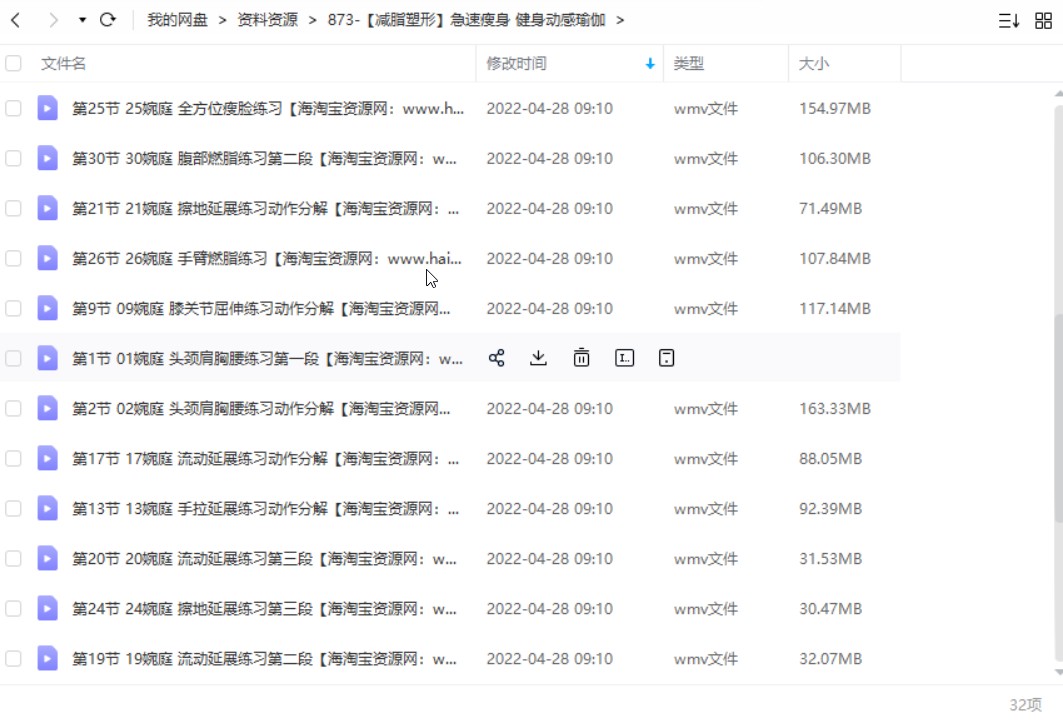Click video icon of 第26节 file

click(x=47, y=258)
